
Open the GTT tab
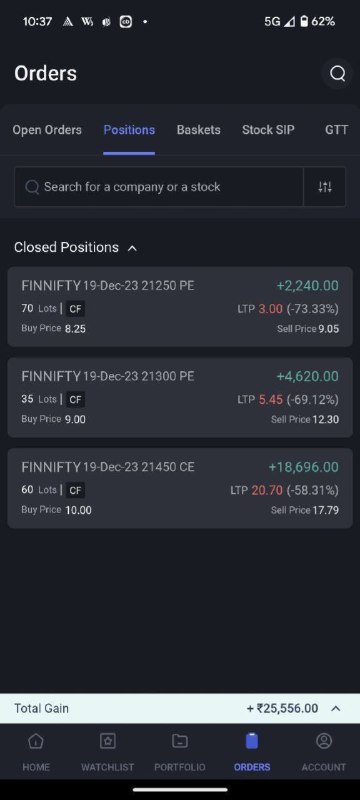pos(337,130)
